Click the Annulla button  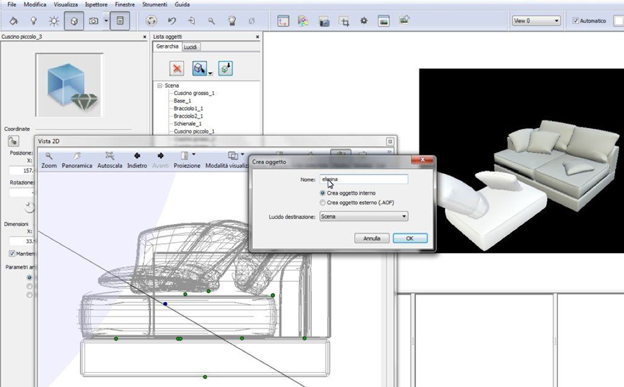coord(372,238)
